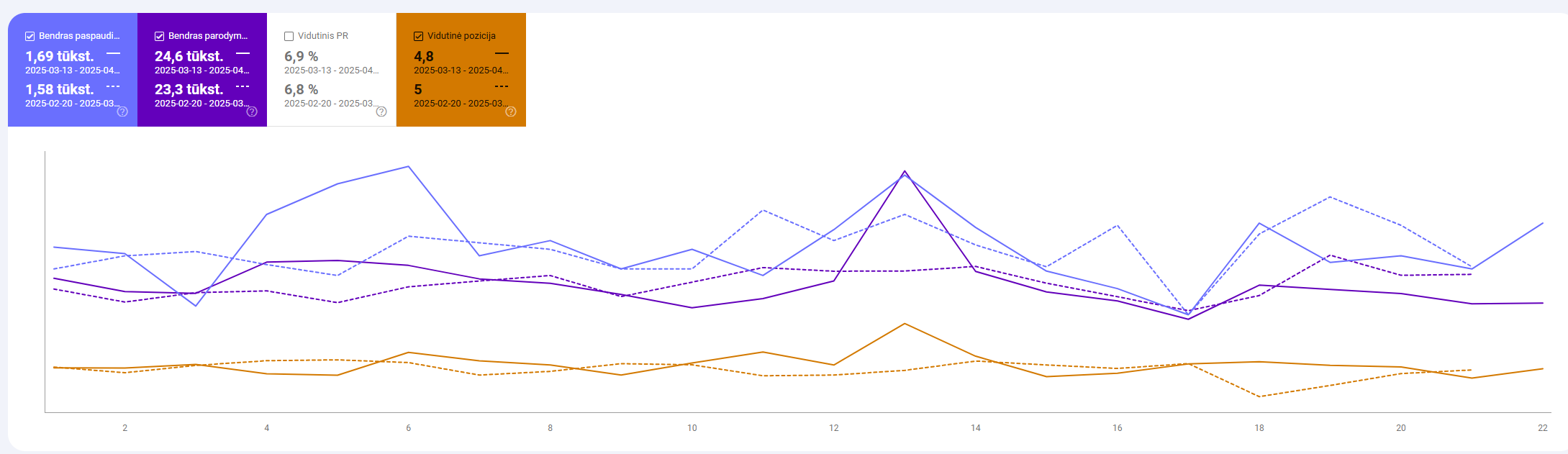Click the 24,6 tūkst. impressions value
This screenshot has width=1568, height=454.
point(189,56)
